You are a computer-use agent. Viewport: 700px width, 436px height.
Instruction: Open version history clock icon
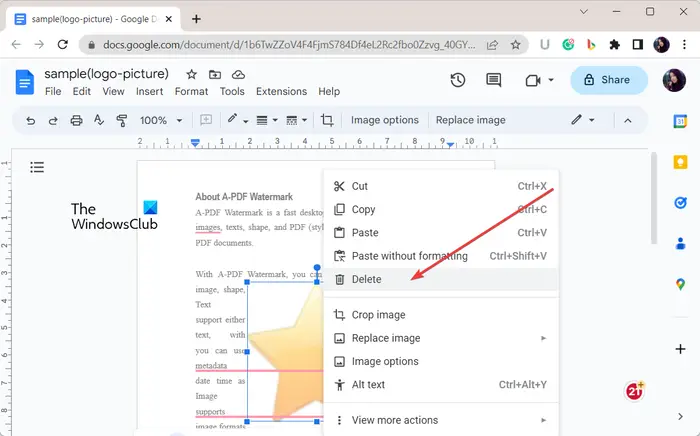458,80
